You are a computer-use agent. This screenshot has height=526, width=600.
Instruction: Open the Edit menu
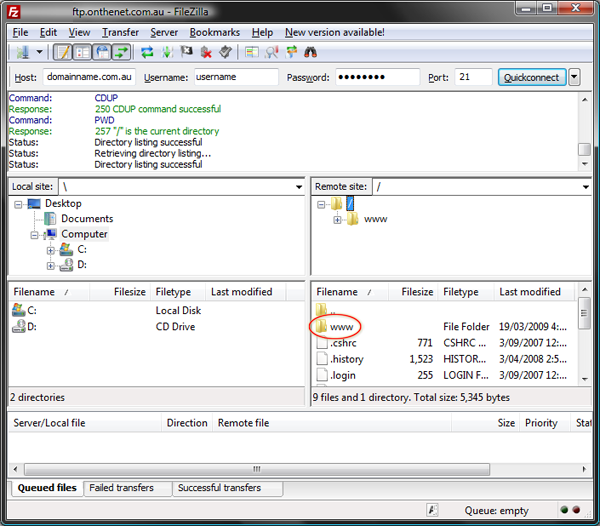(48, 33)
